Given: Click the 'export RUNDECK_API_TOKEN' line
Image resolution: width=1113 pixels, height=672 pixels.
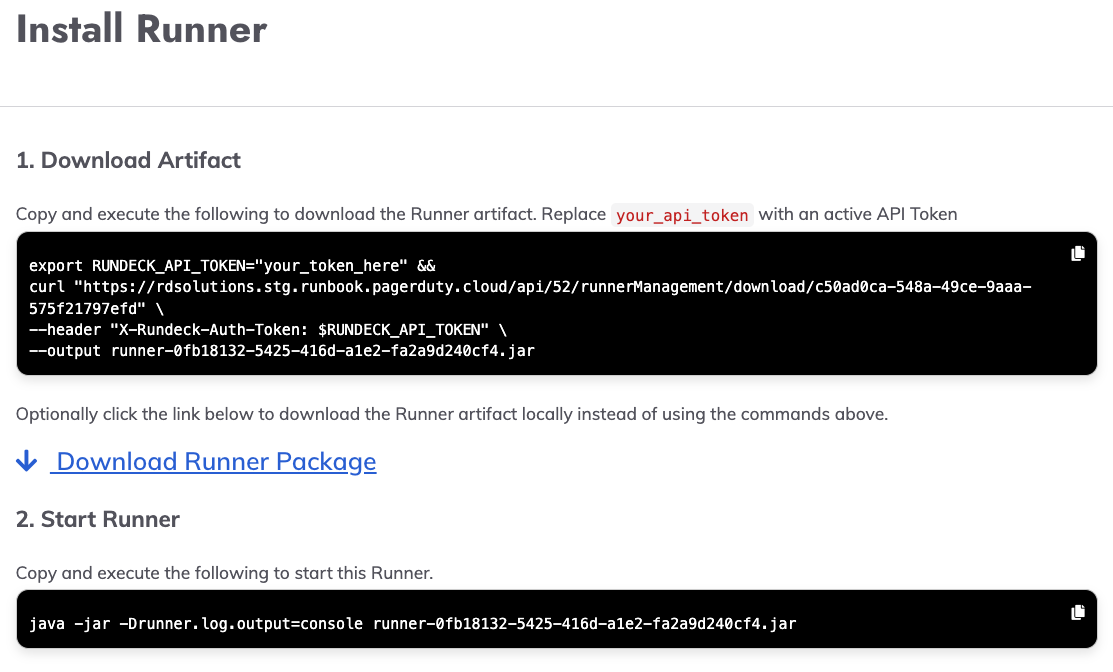Looking at the screenshot, I should click(x=232, y=266).
